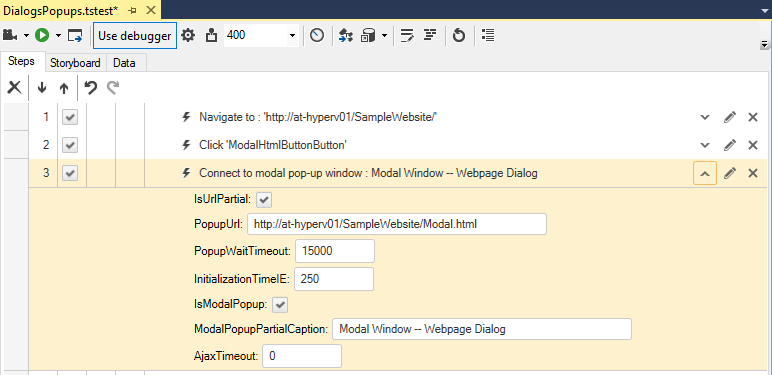Edit the Click ModalHtmlButtonButton step pencil

730,145
